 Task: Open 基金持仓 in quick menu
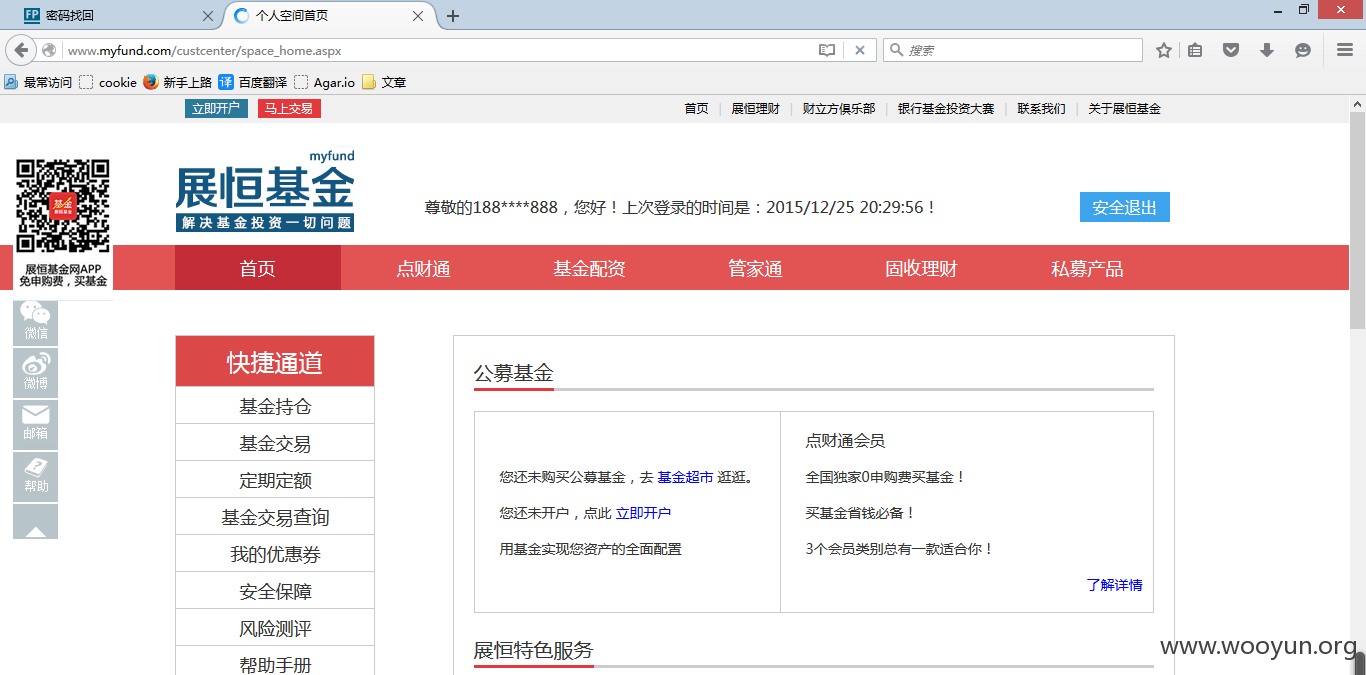(x=275, y=406)
